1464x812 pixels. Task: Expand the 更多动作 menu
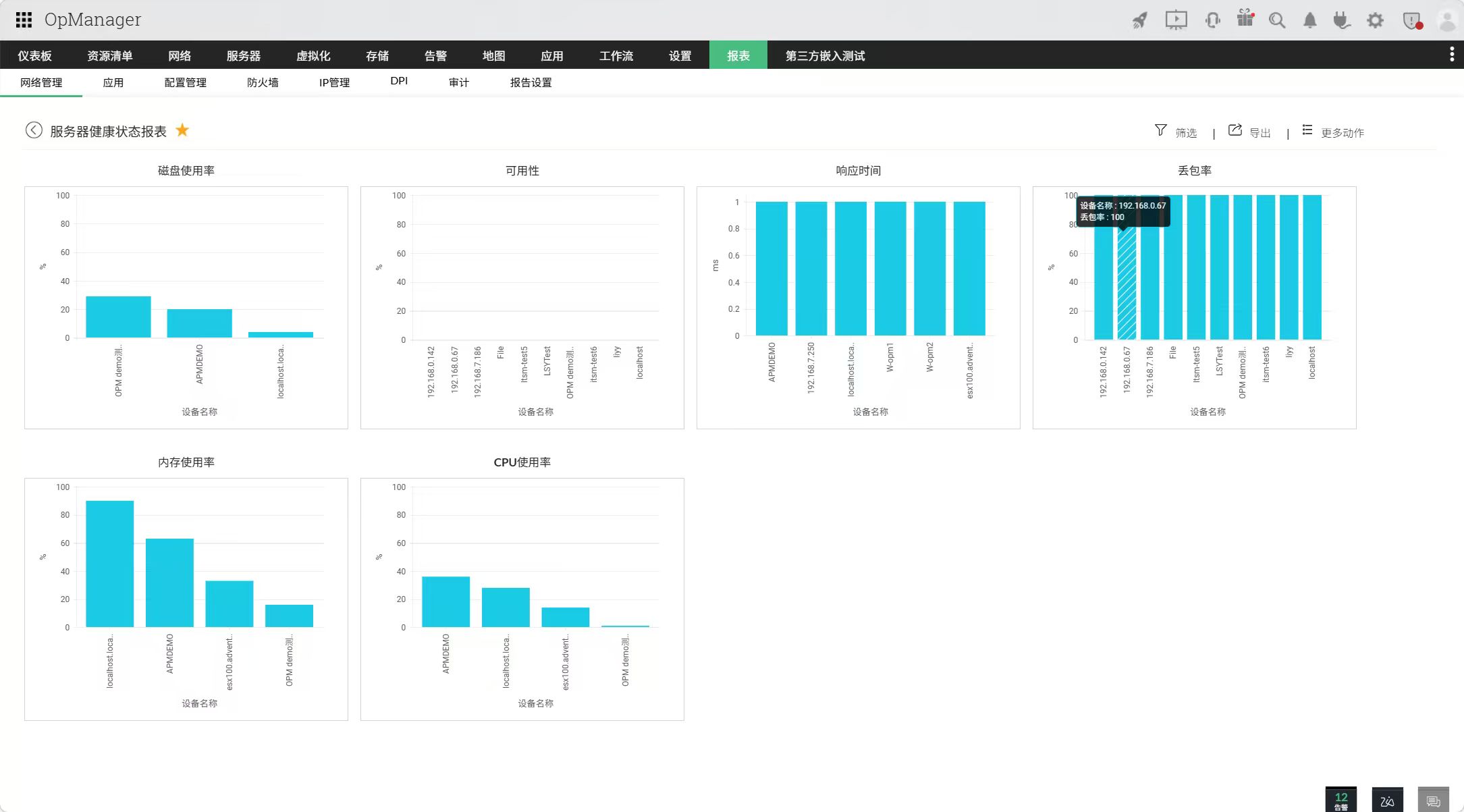(1333, 132)
